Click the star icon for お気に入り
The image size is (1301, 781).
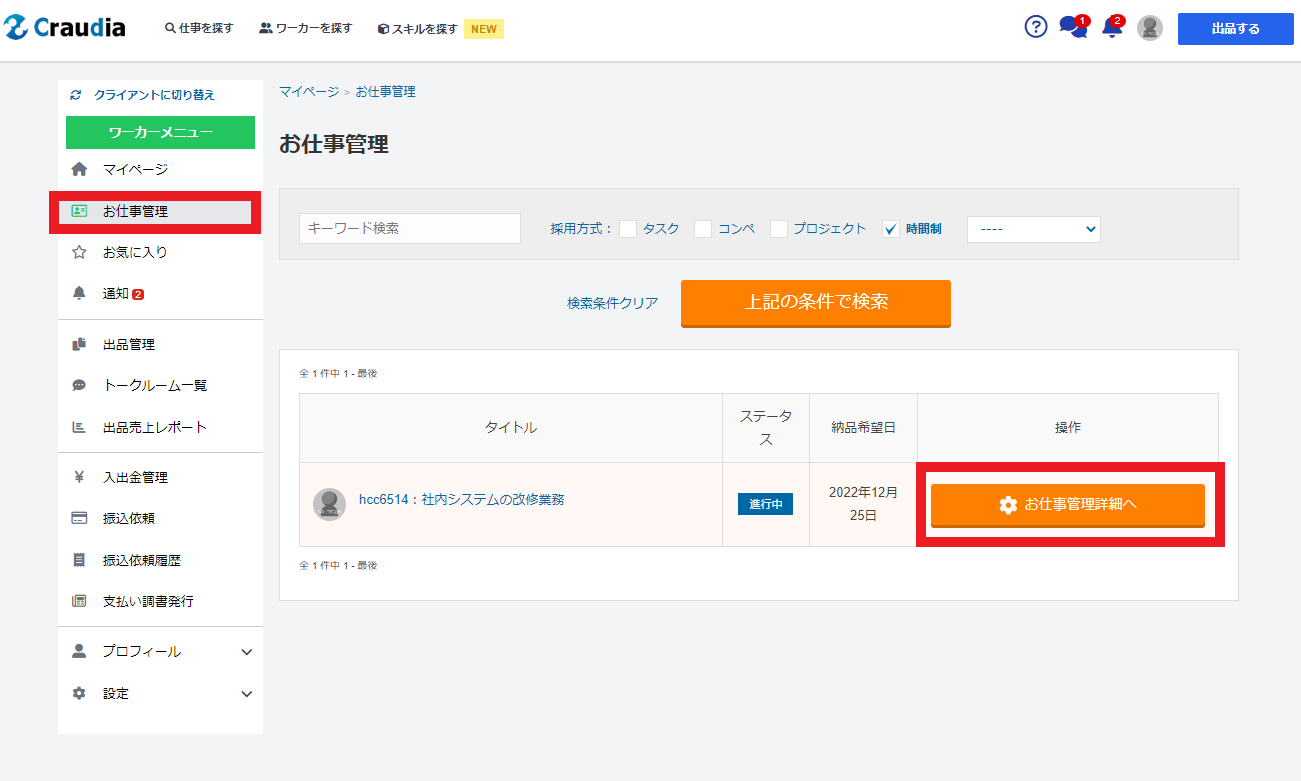pyautogui.click(x=79, y=253)
